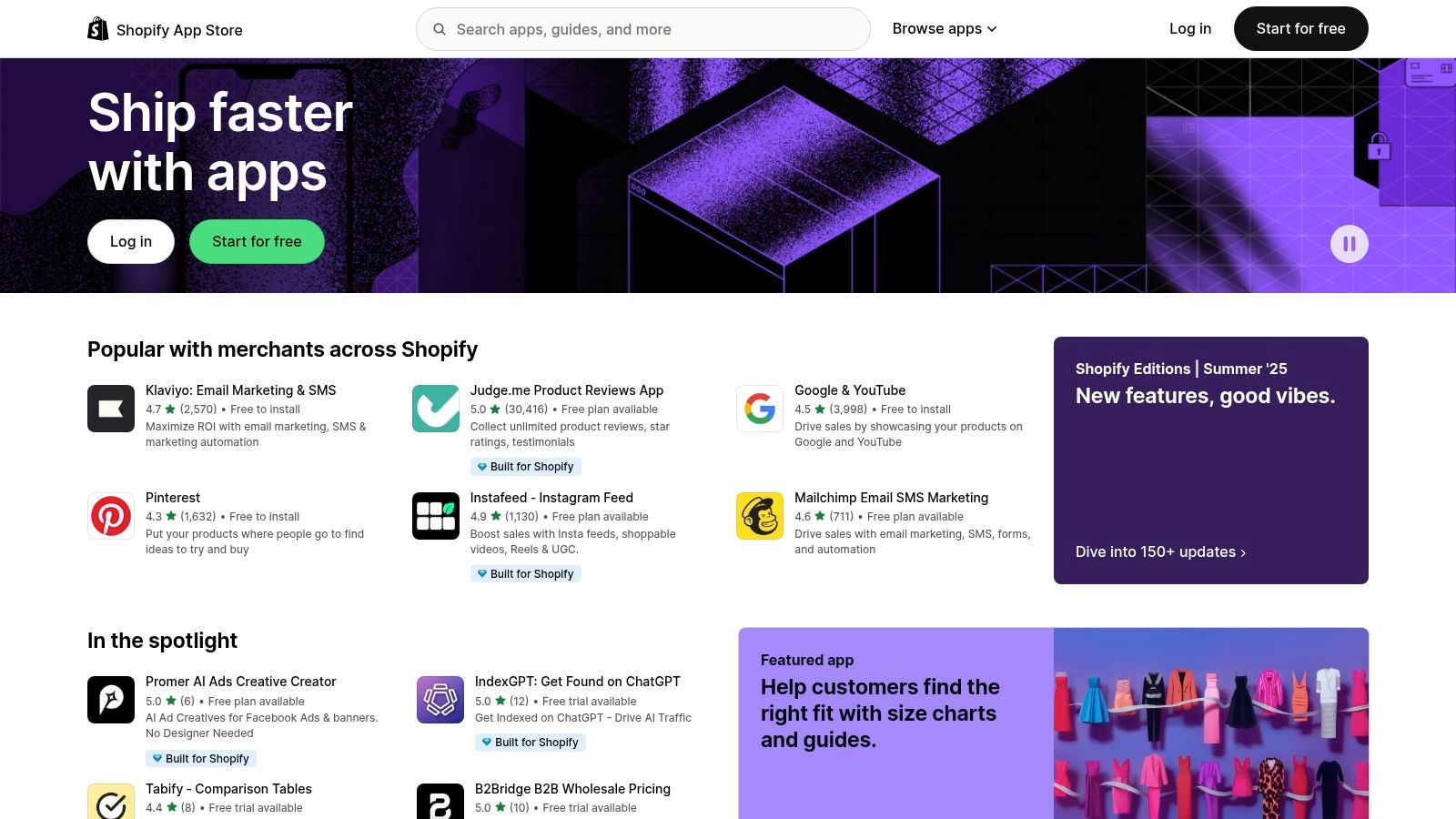The height and width of the screenshot is (819, 1456).
Task: Click the Google & YouTube app icon
Action: [x=759, y=408]
